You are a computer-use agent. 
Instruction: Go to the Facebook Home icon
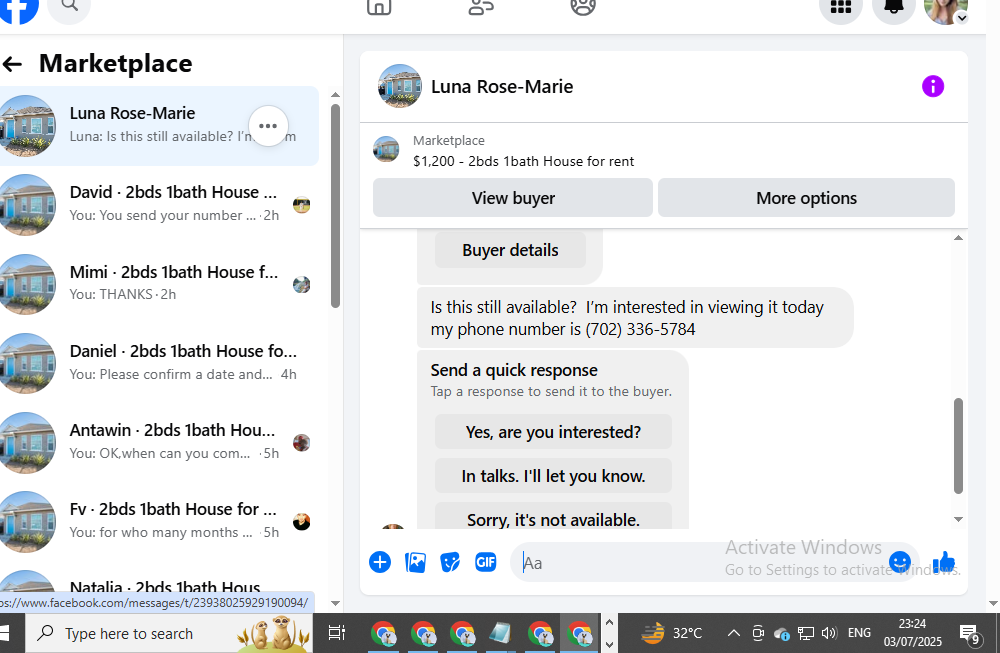pyautogui.click(x=379, y=6)
